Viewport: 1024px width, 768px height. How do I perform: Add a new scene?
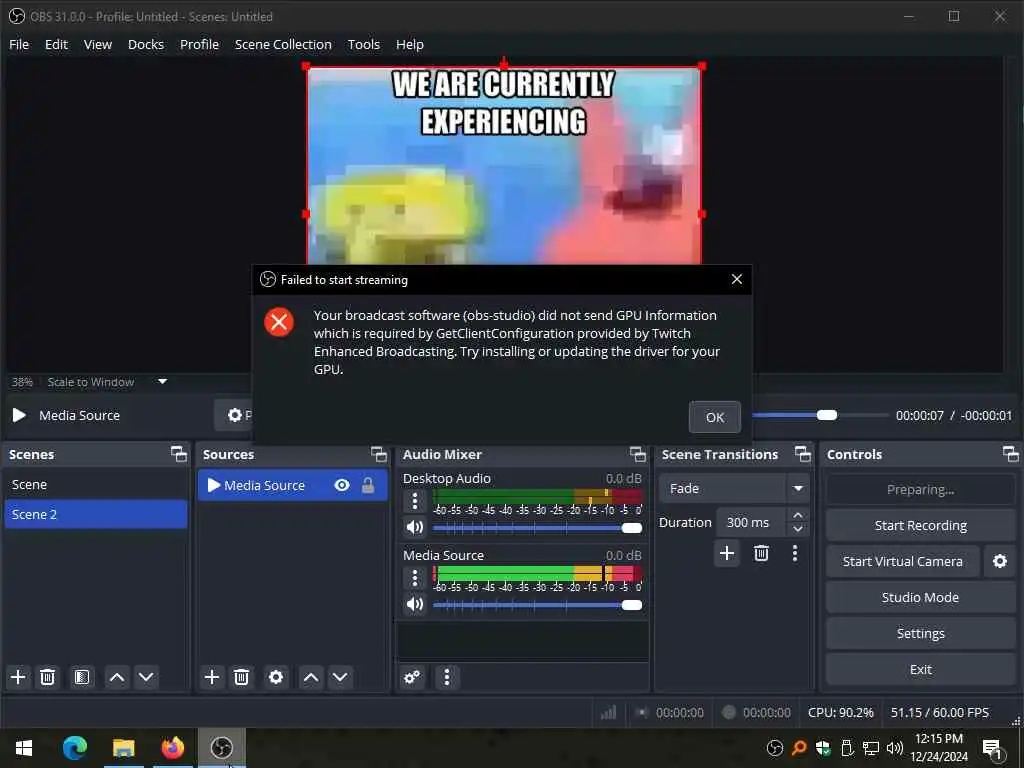18,677
